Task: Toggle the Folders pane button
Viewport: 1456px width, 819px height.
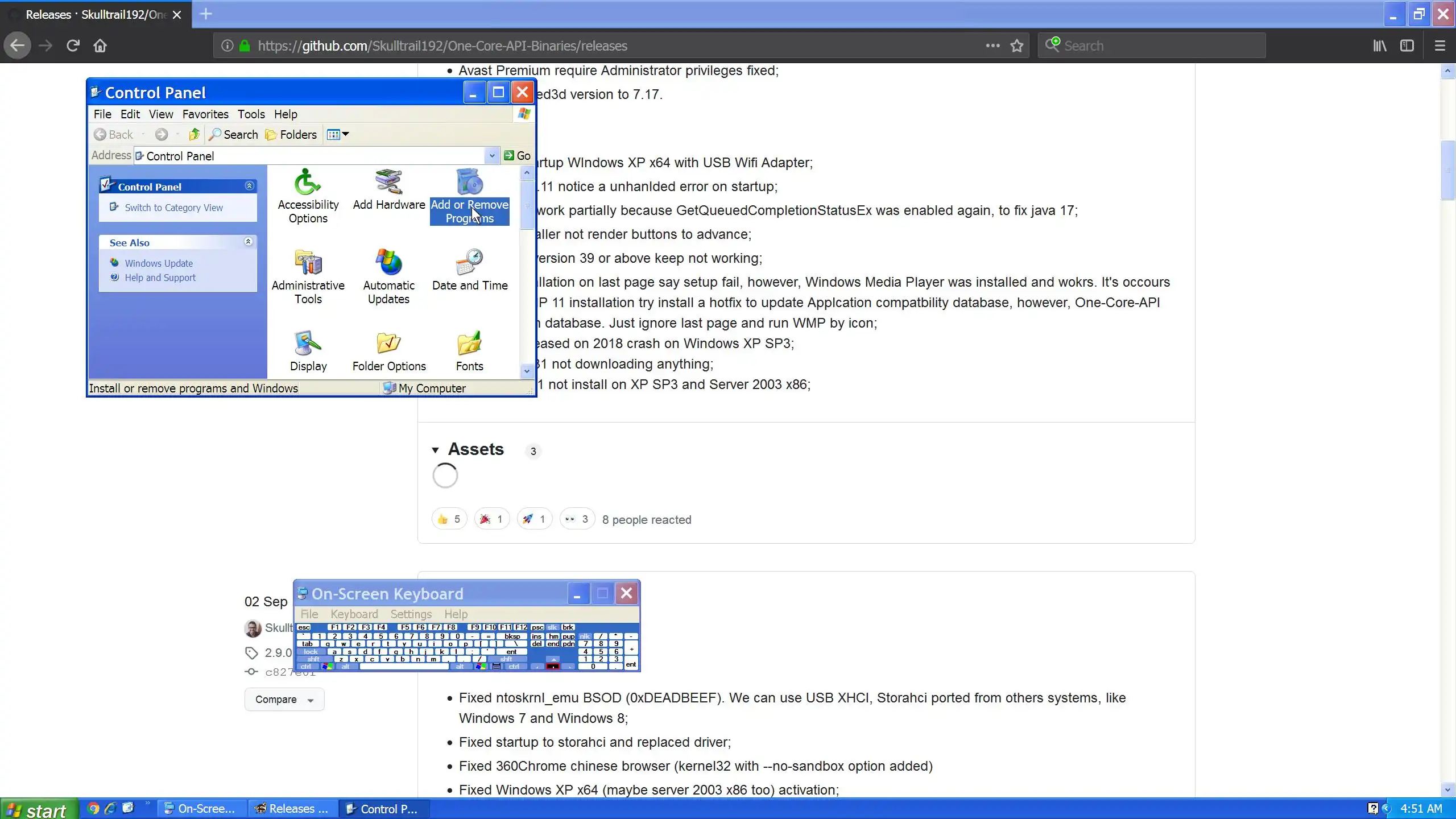Action: coord(291,135)
